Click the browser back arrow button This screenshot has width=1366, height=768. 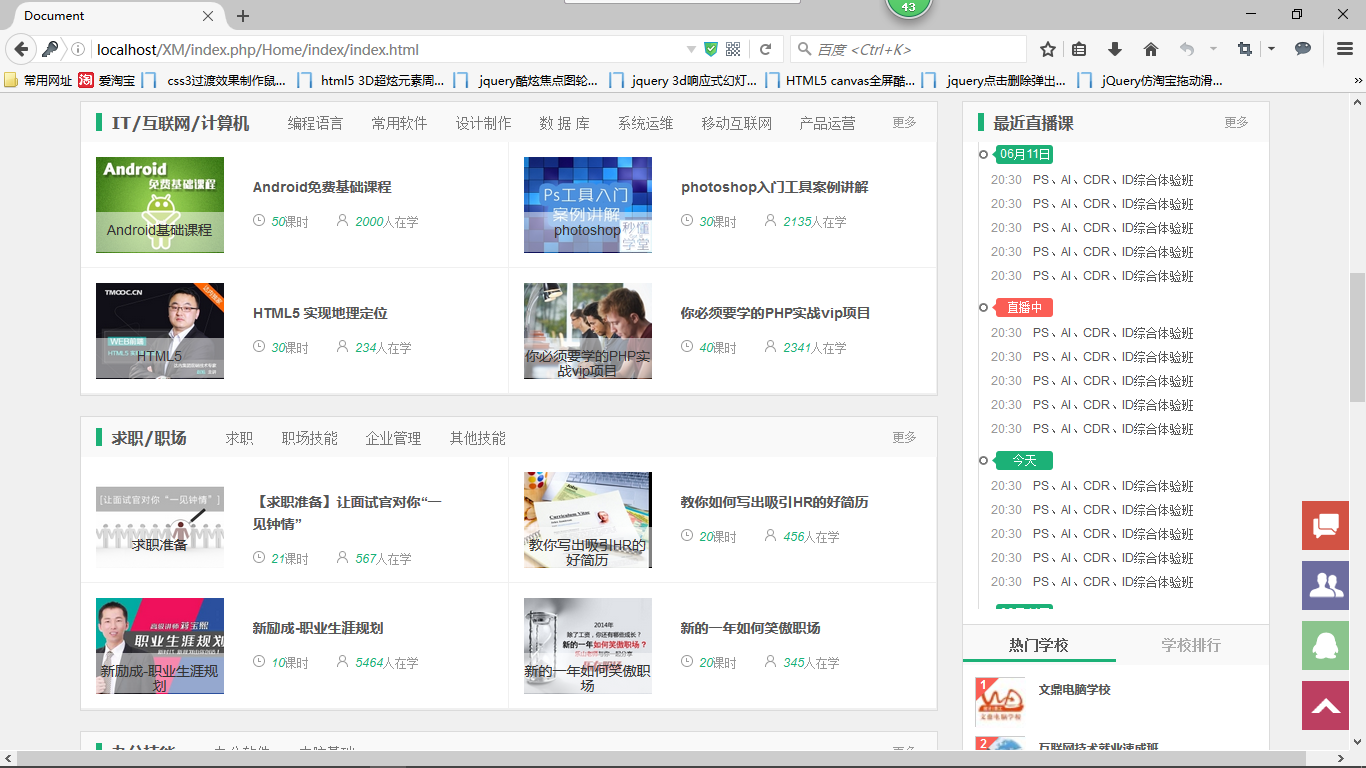(21, 49)
